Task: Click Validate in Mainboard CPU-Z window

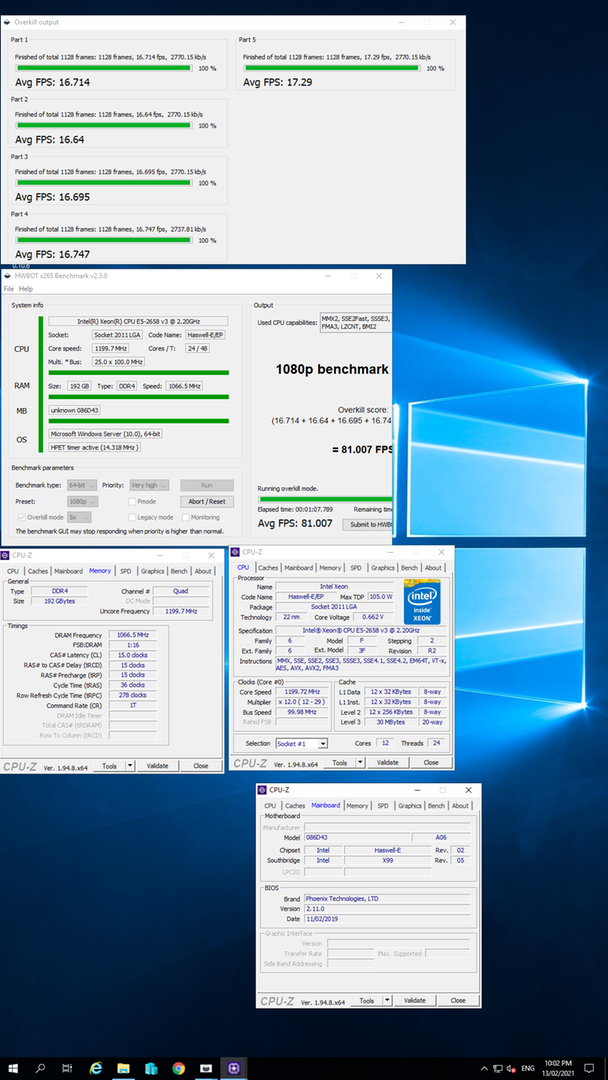Action: point(415,1000)
